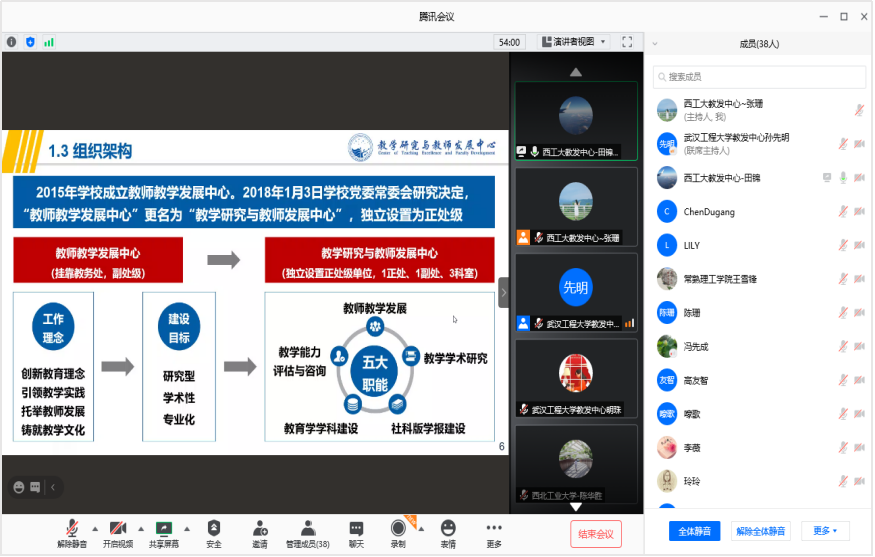Click the blue security shield icon
The height and width of the screenshot is (557, 875).
31,42
